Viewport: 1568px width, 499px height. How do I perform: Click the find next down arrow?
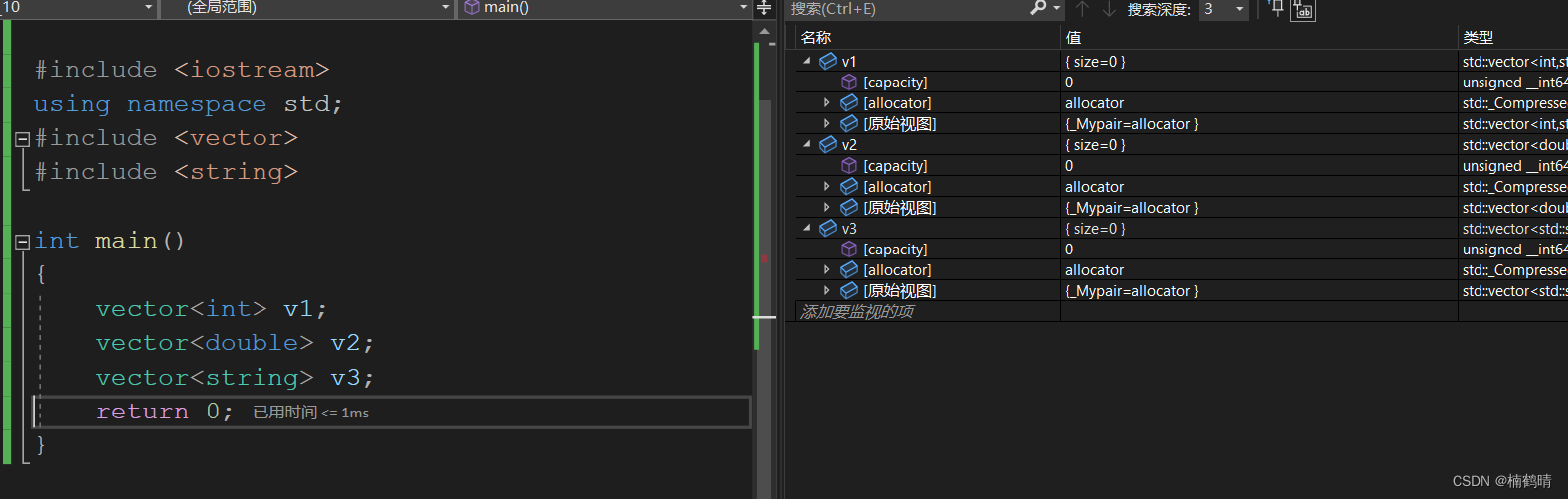[x=1109, y=9]
